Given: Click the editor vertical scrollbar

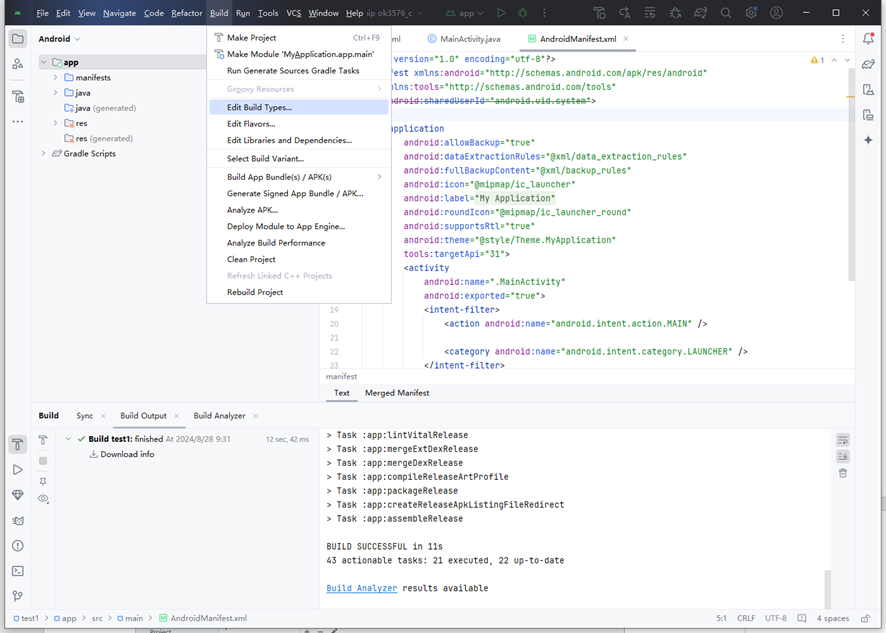Looking at the screenshot, I should click(852, 175).
